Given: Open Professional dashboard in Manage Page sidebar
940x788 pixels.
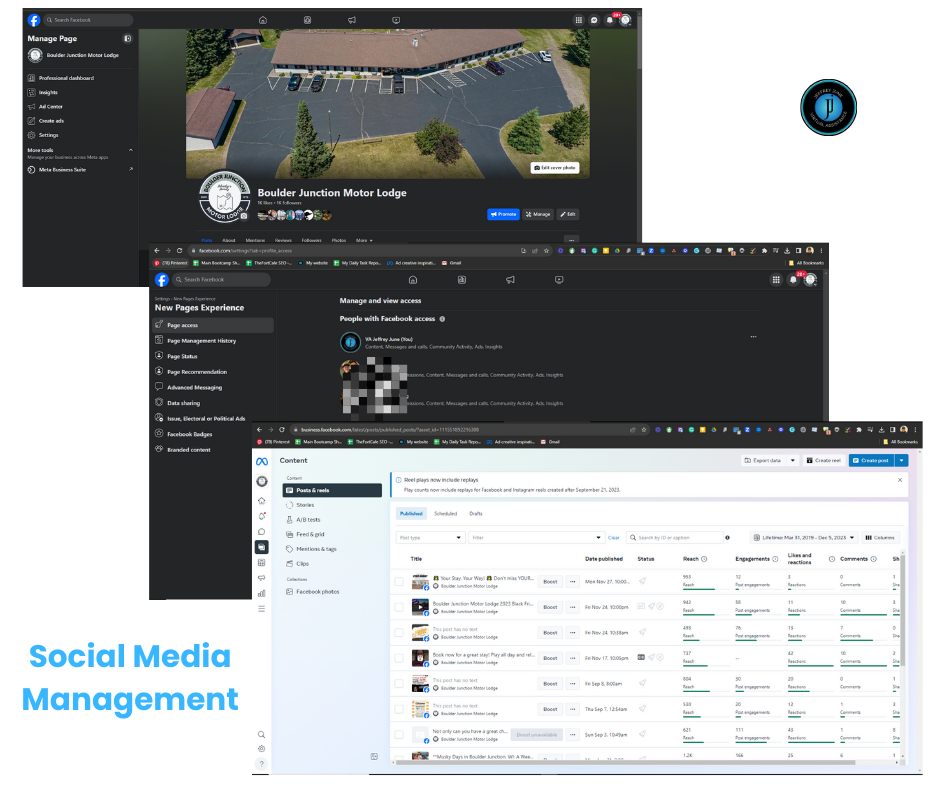Looking at the screenshot, I should (x=61, y=78).
